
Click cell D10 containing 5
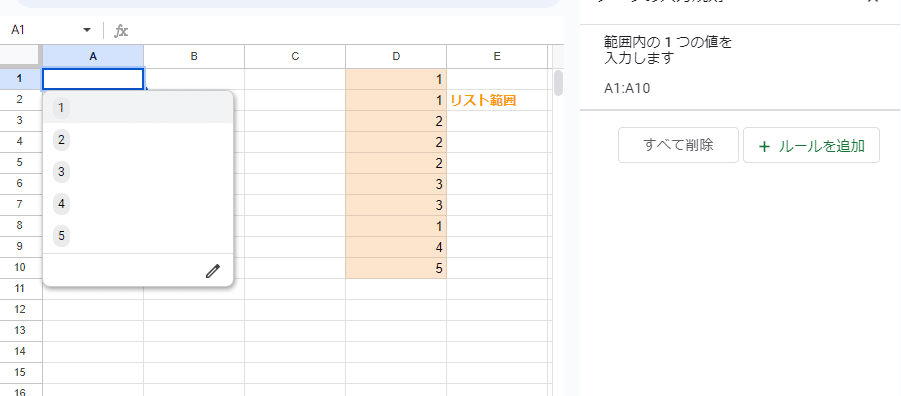(x=396, y=268)
